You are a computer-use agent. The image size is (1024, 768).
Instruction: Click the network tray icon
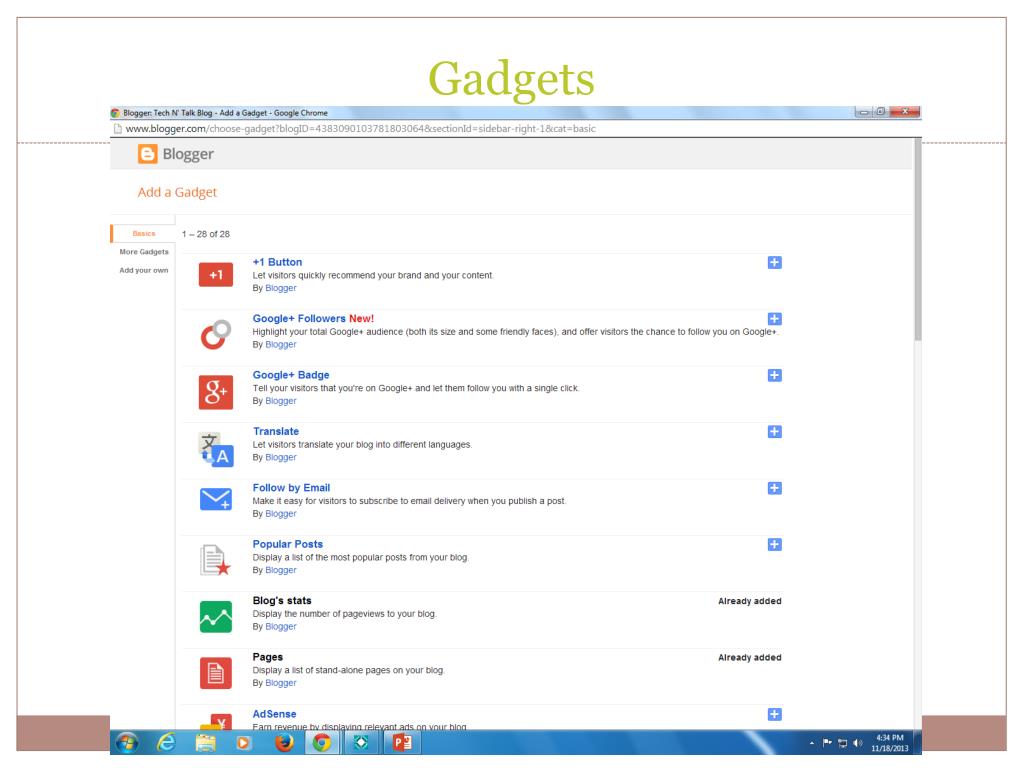(842, 743)
